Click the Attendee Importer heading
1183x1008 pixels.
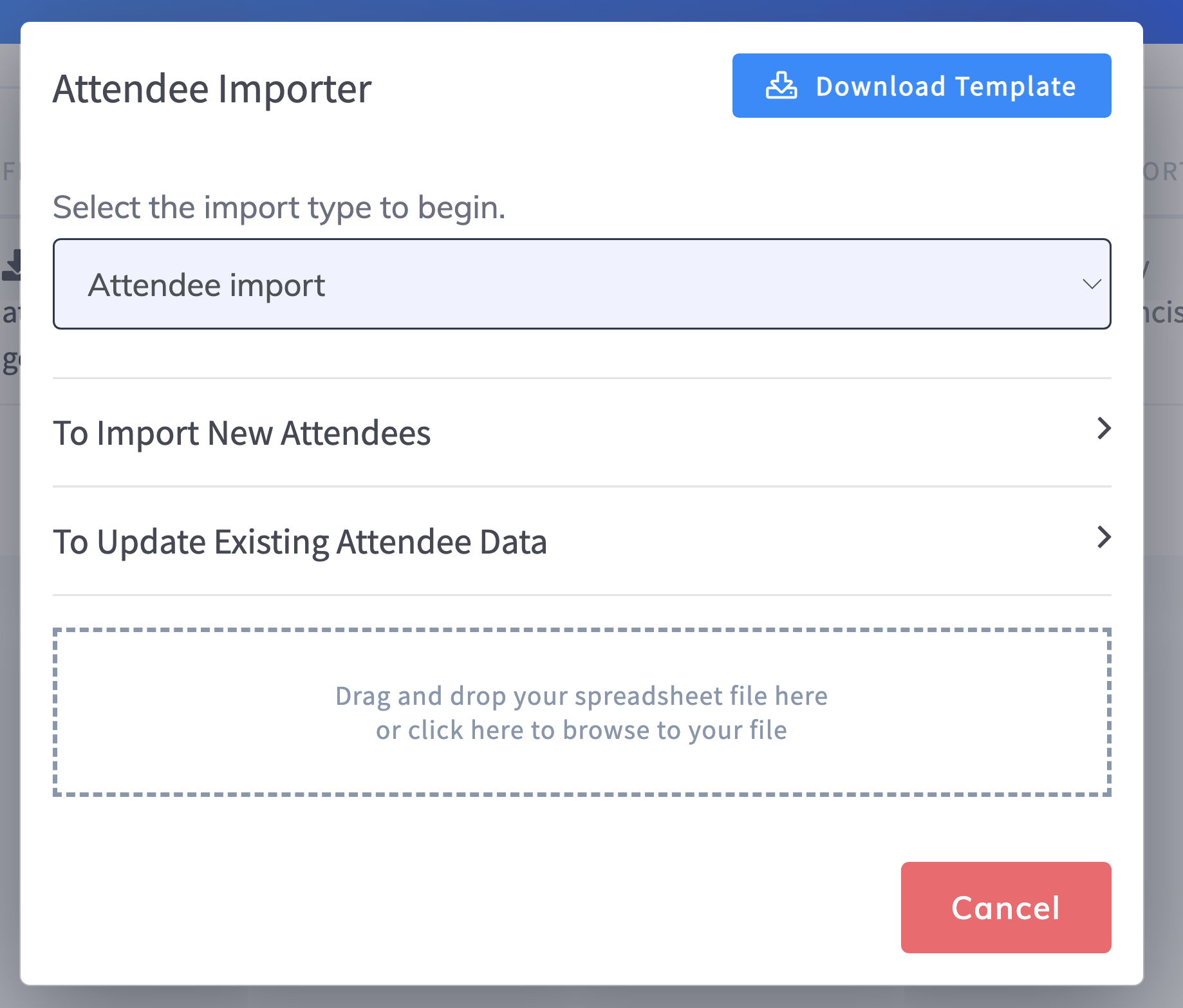coord(212,89)
